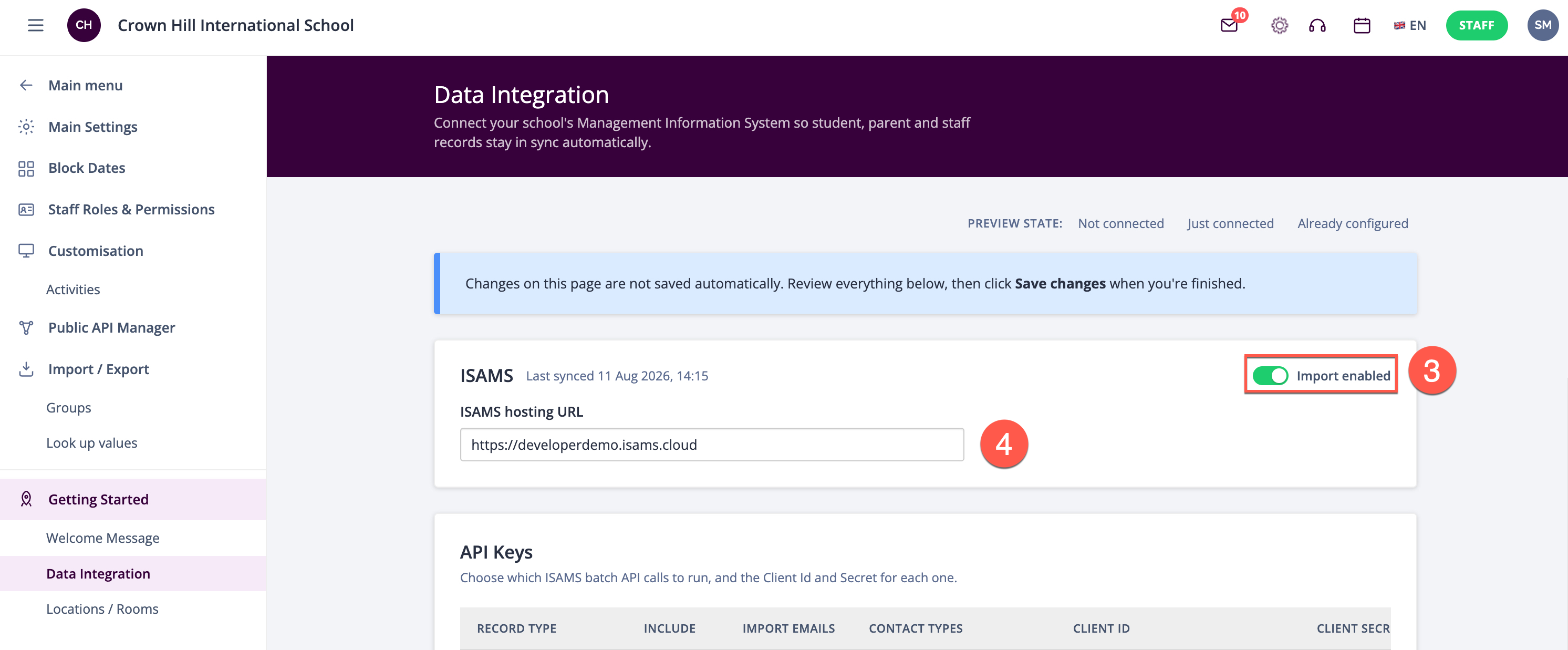
Task: Click Crown Hill International School title
Action: pyautogui.click(x=235, y=25)
